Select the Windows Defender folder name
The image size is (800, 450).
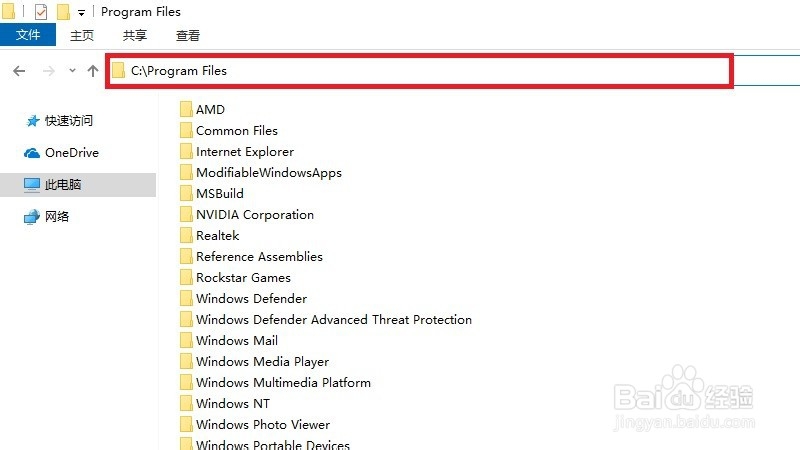tap(252, 298)
